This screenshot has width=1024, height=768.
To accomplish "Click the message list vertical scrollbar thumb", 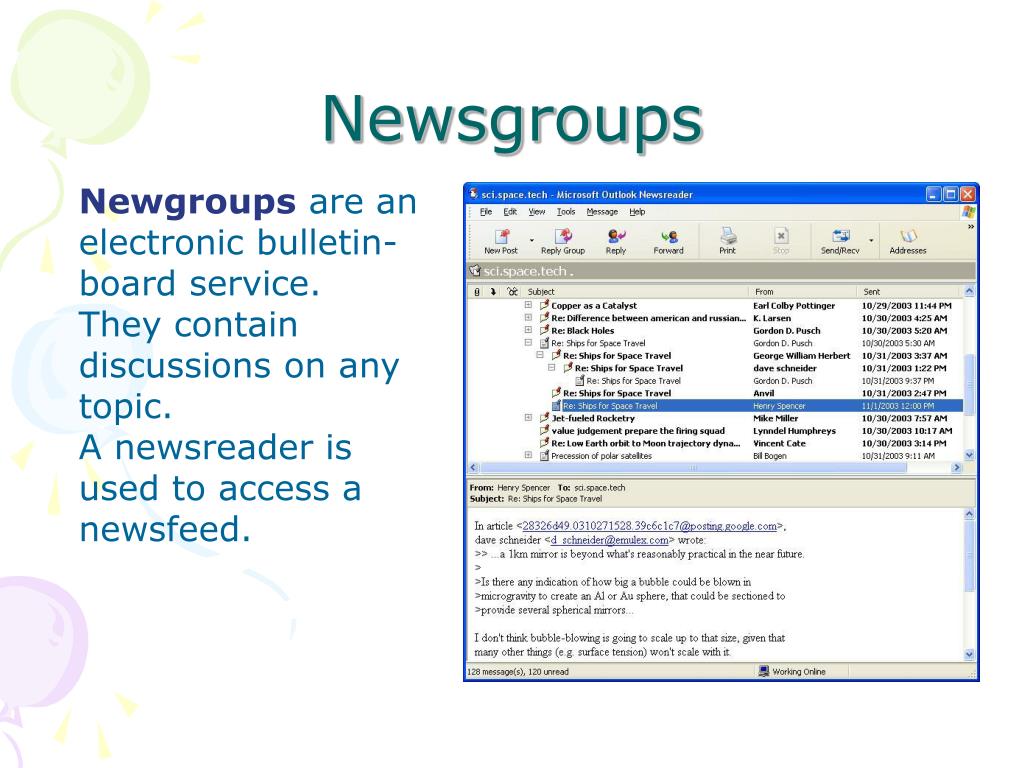I will click(969, 383).
